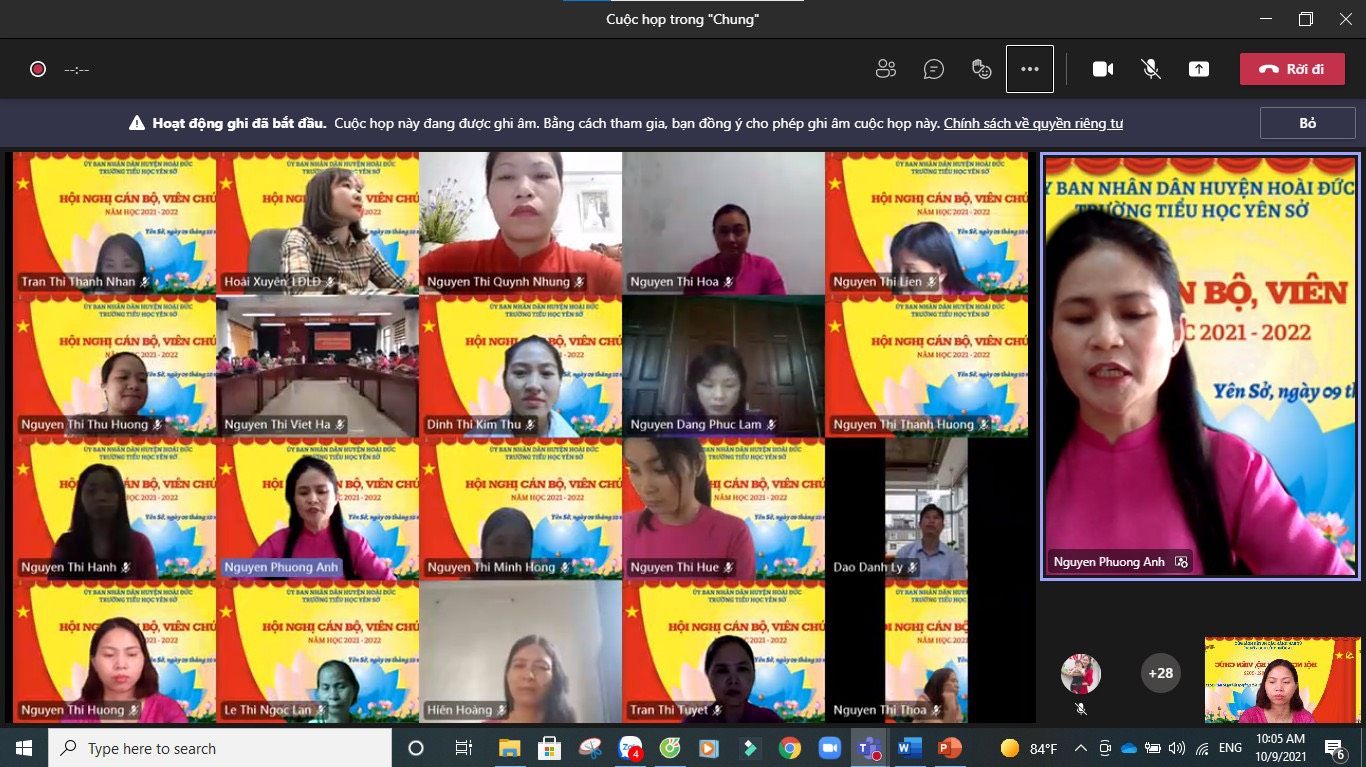Open the volume control in system tray
This screenshot has width=1366, height=767.
1177,748
